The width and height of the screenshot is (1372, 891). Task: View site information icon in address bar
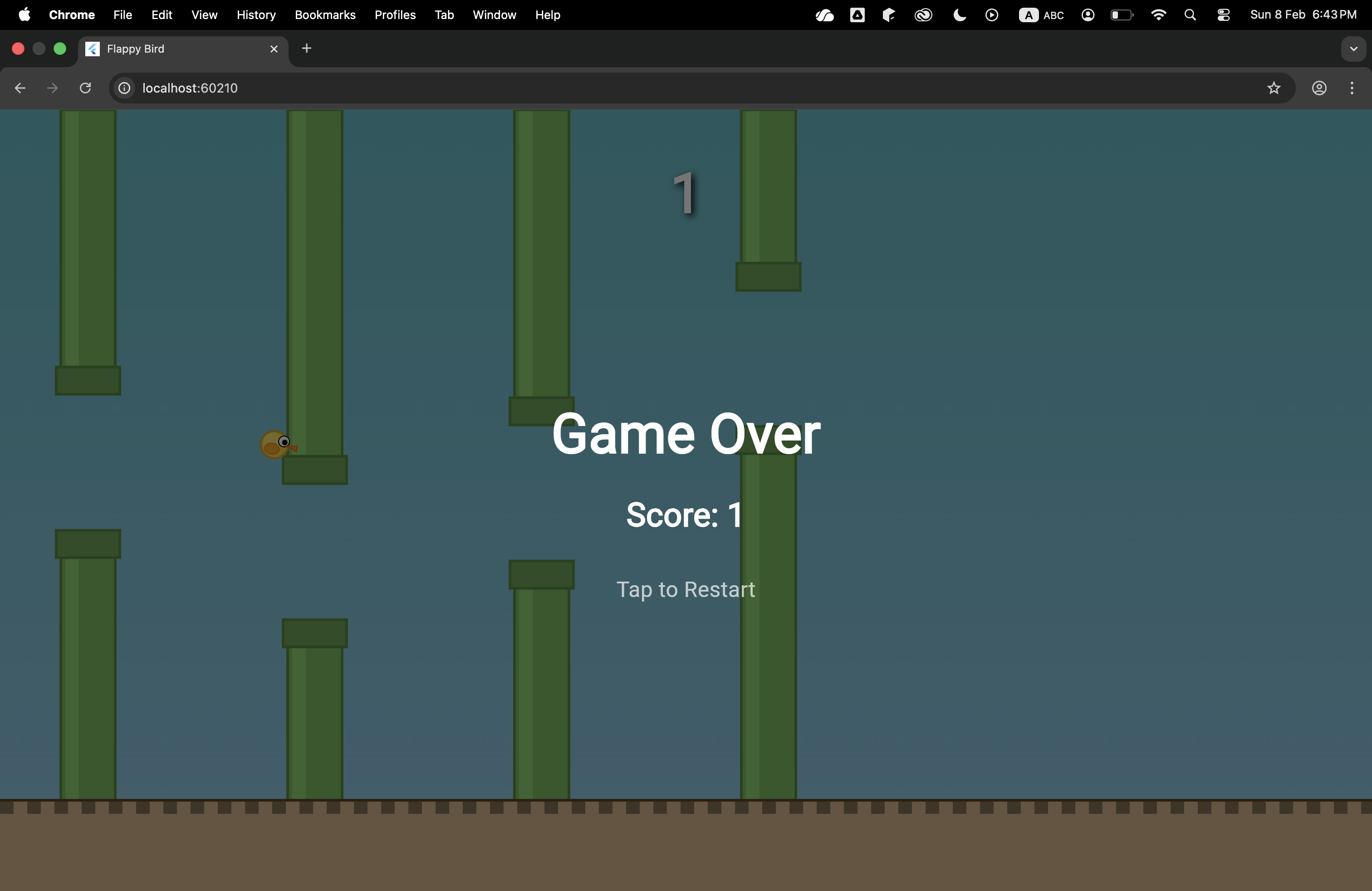[124, 88]
